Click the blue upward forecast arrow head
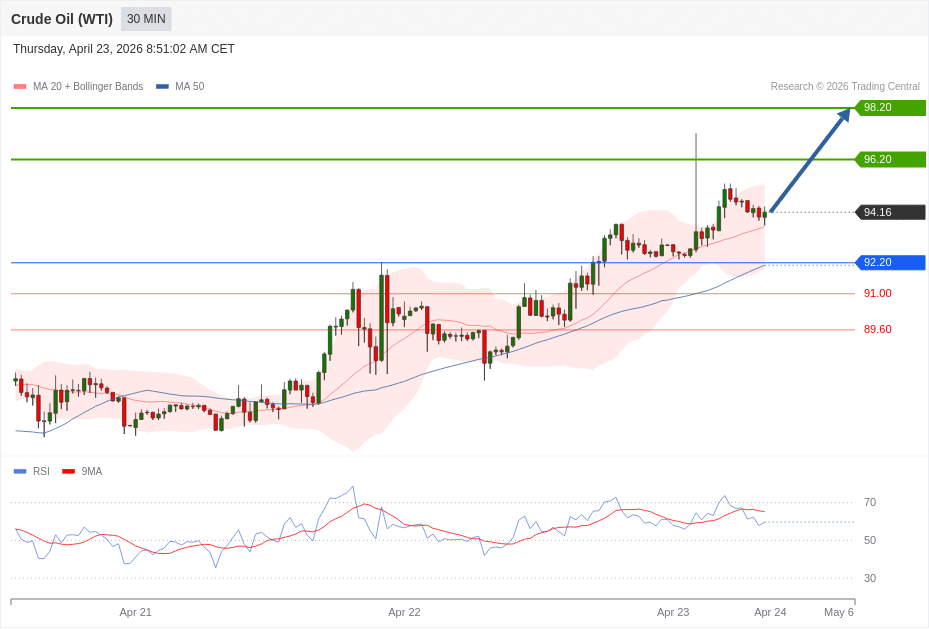 click(843, 115)
